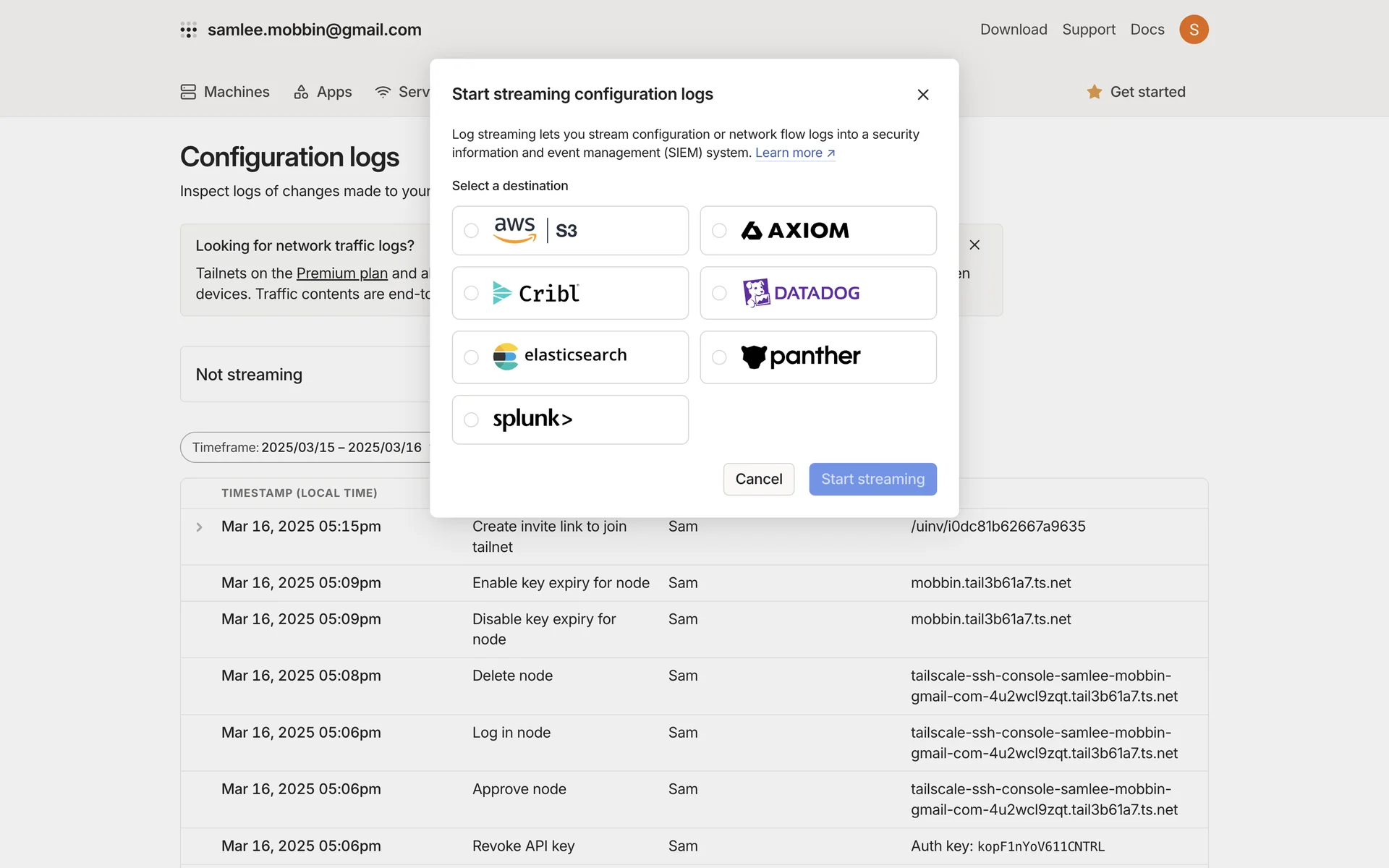Select the AWS S3 destination radio

(x=472, y=231)
